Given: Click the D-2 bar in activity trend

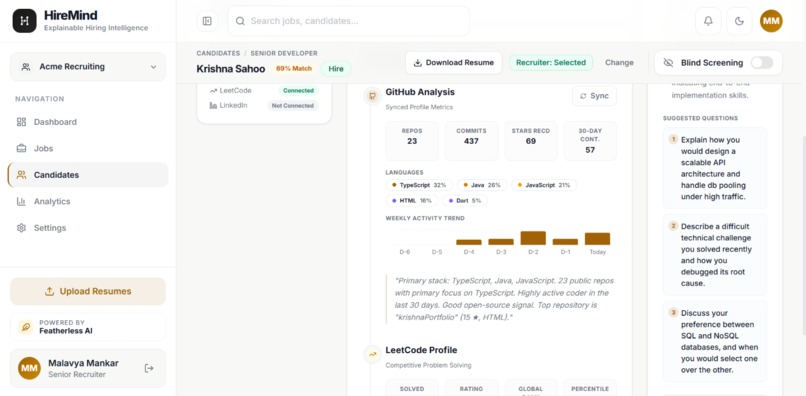Looking at the screenshot, I should pyautogui.click(x=533, y=238).
